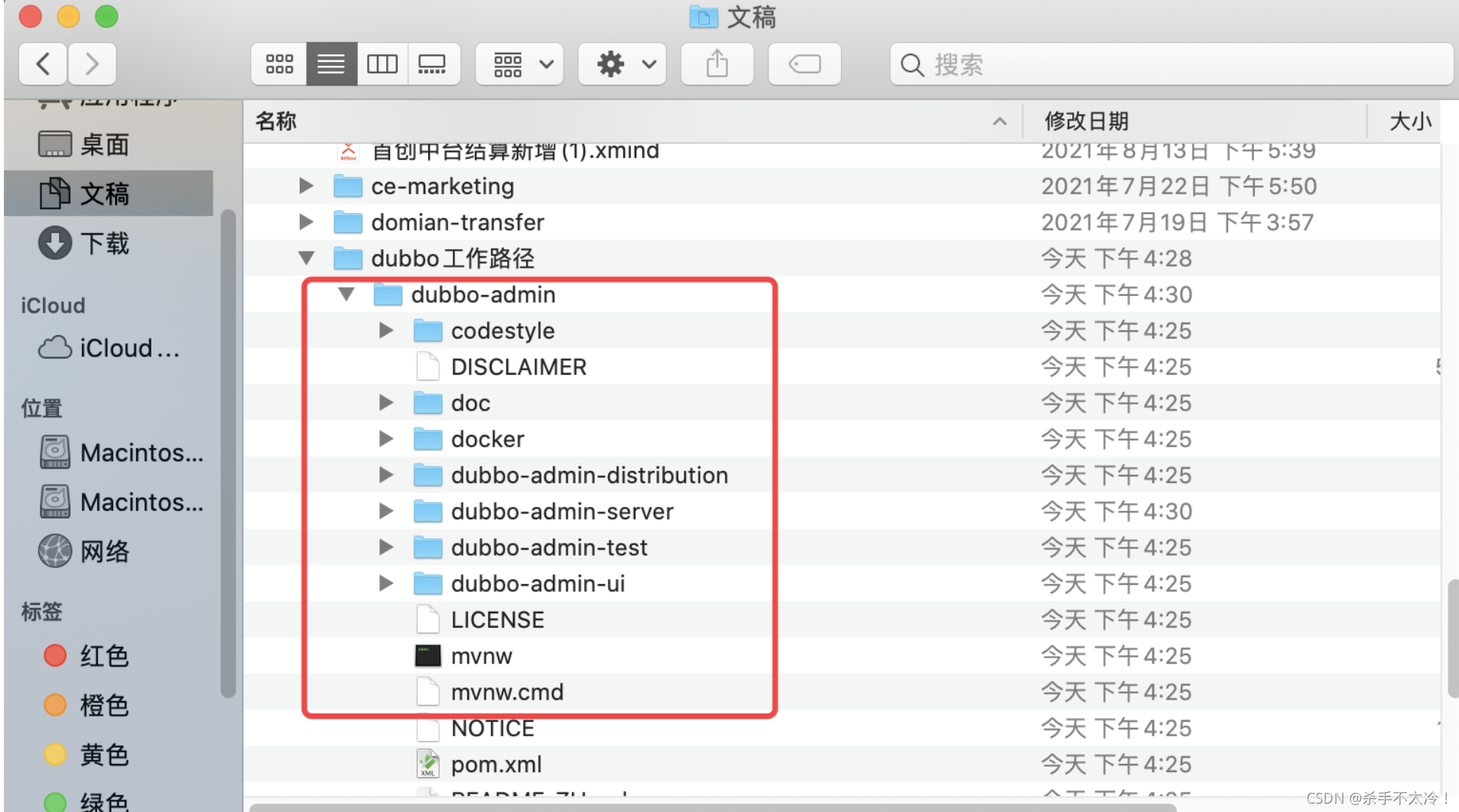Click the 网络 globe icon
Viewport: 1459px width, 812px height.
55,551
